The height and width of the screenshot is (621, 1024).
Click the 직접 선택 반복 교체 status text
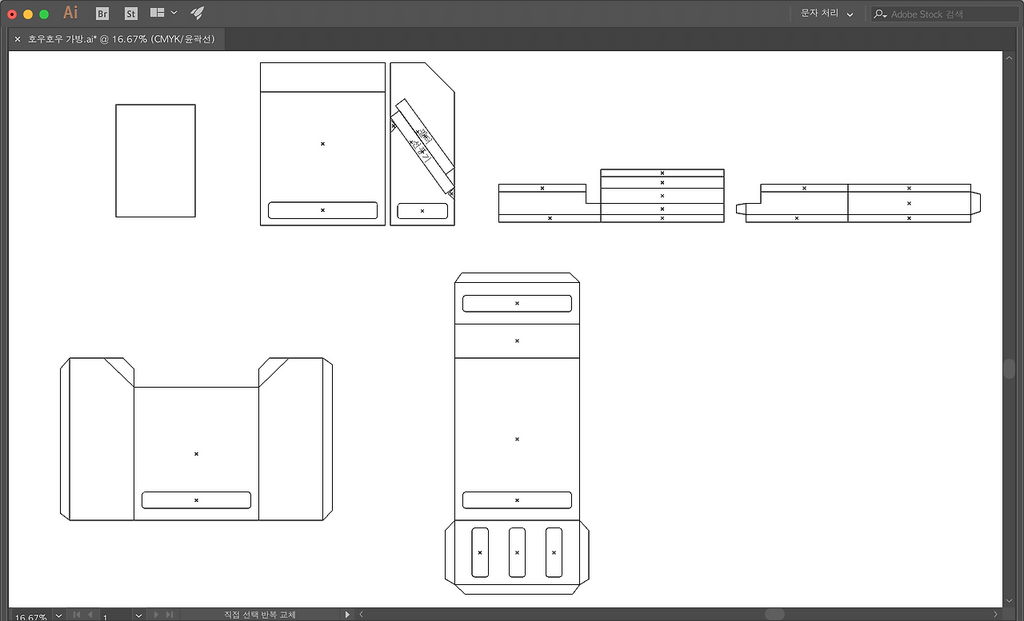tap(260, 615)
